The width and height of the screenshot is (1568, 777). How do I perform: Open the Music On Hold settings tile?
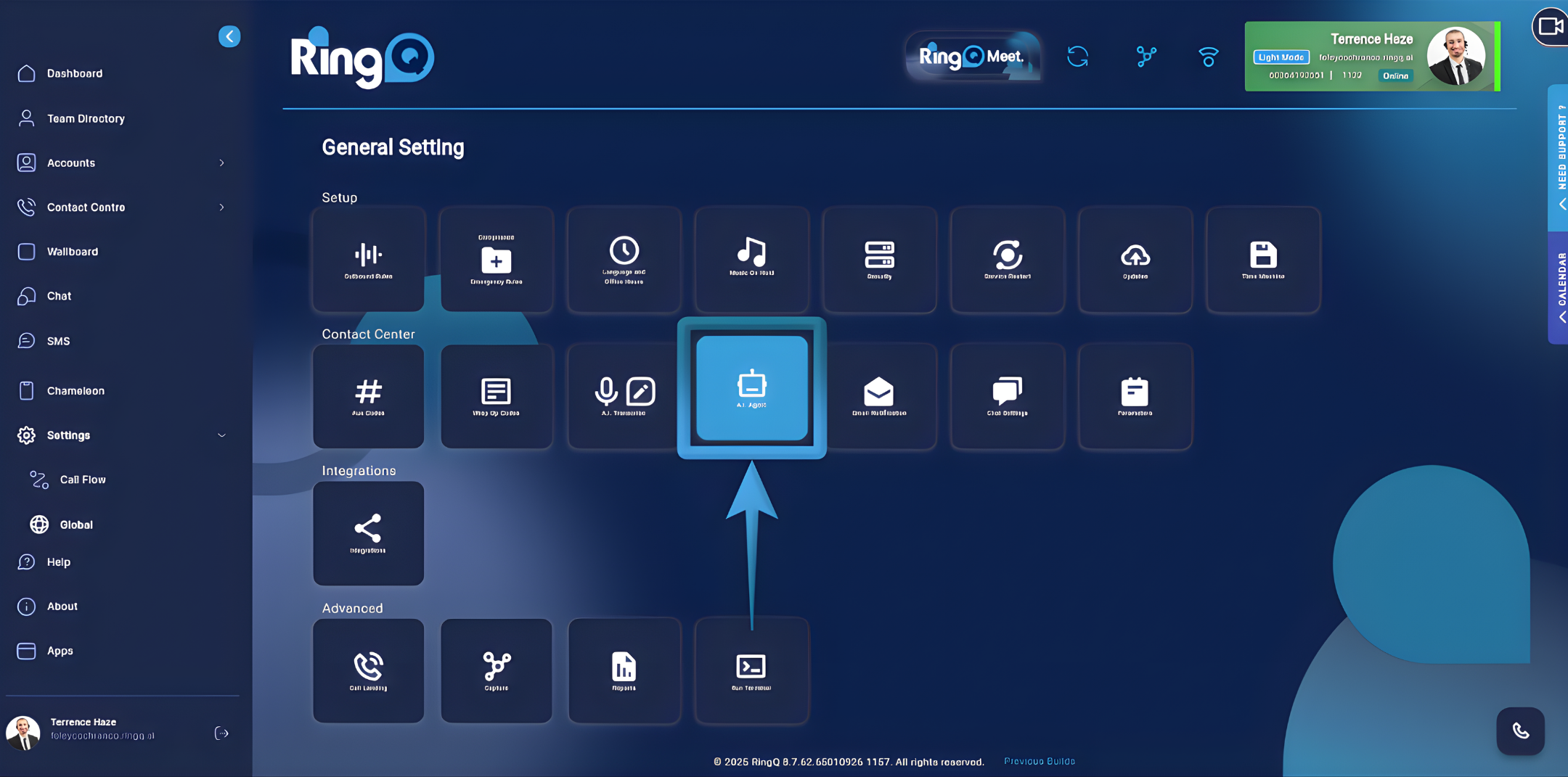[x=751, y=259]
